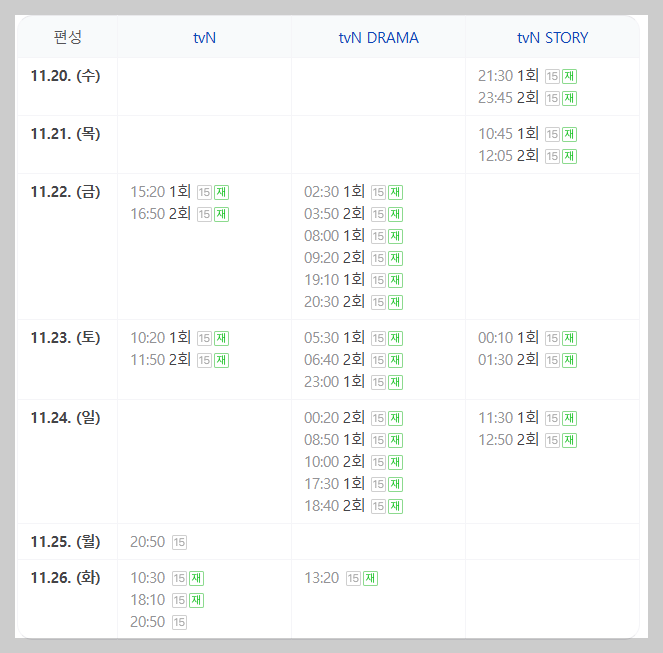
Task: Click the 13:20 tvN DRAMA time
Action: (x=321, y=578)
